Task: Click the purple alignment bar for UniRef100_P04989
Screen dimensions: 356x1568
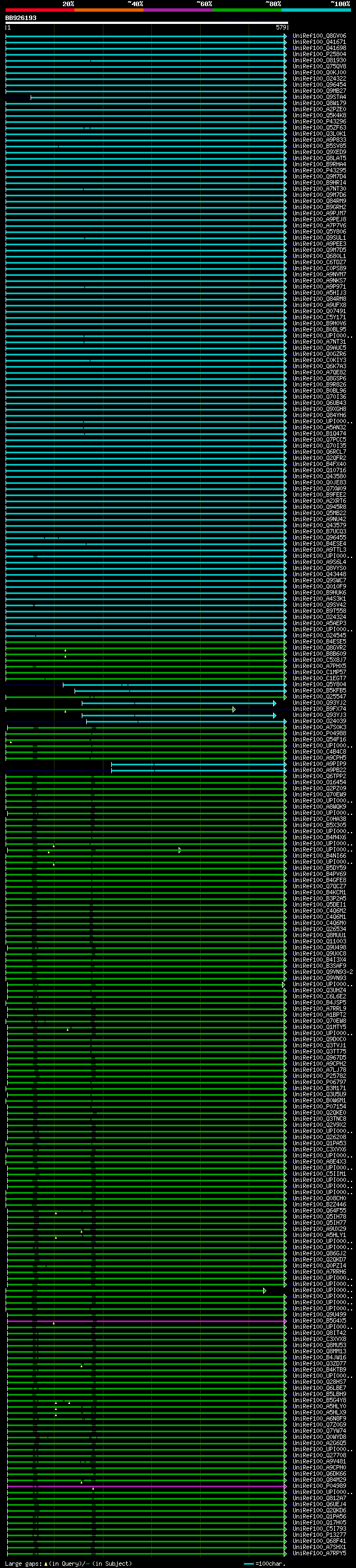Action: 146,1486
